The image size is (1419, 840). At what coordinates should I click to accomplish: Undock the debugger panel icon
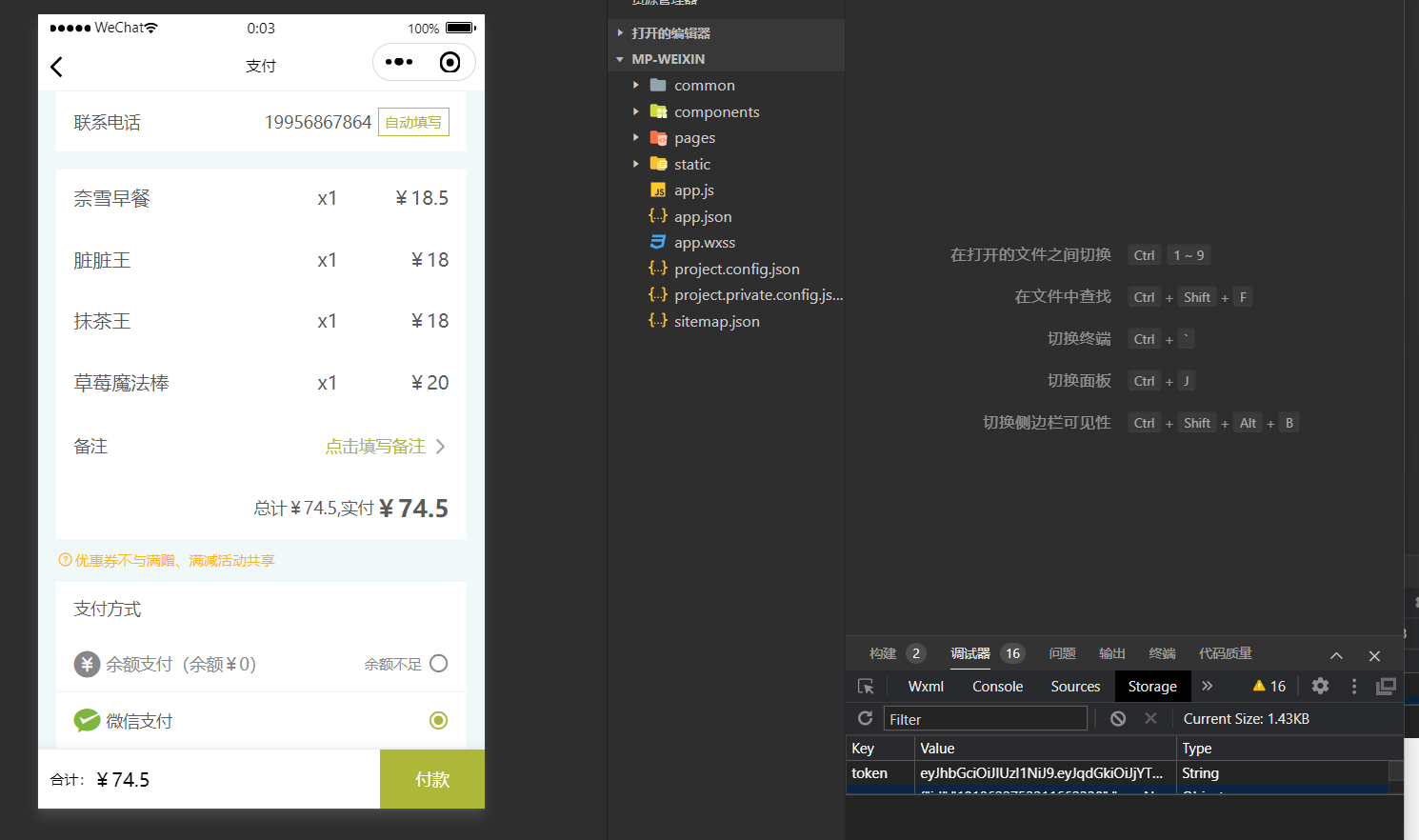1387,686
